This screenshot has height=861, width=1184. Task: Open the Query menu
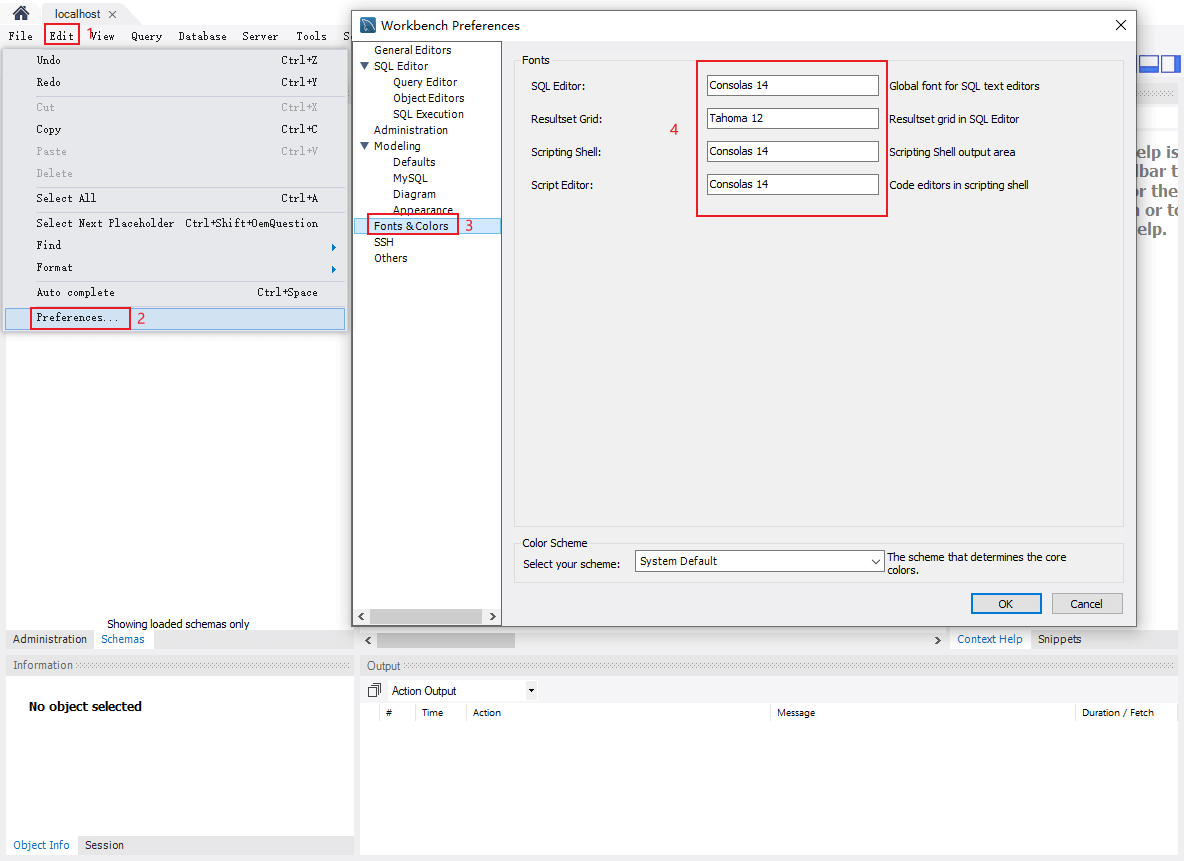[146, 35]
